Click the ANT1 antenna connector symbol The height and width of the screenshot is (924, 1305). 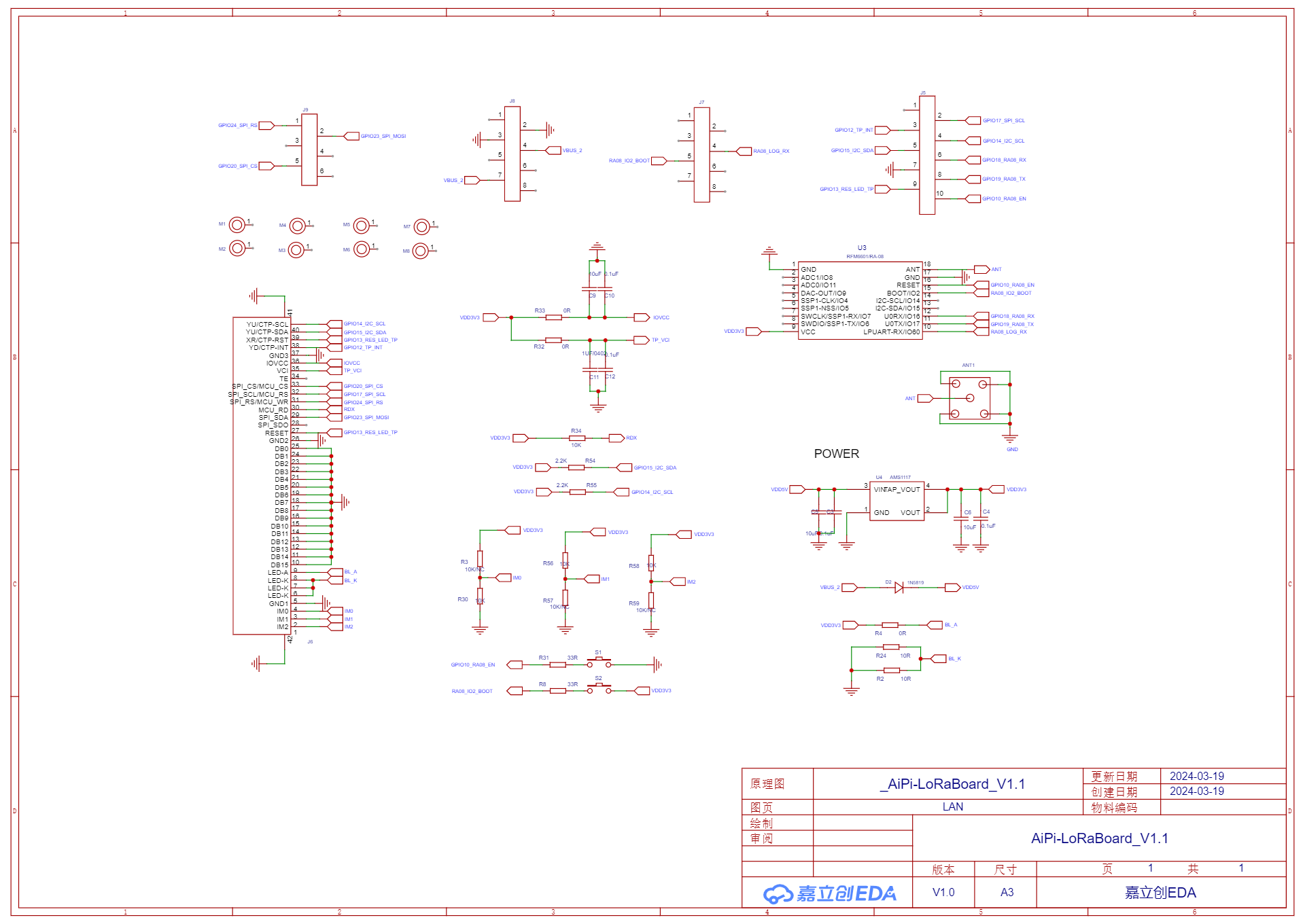click(x=970, y=399)
